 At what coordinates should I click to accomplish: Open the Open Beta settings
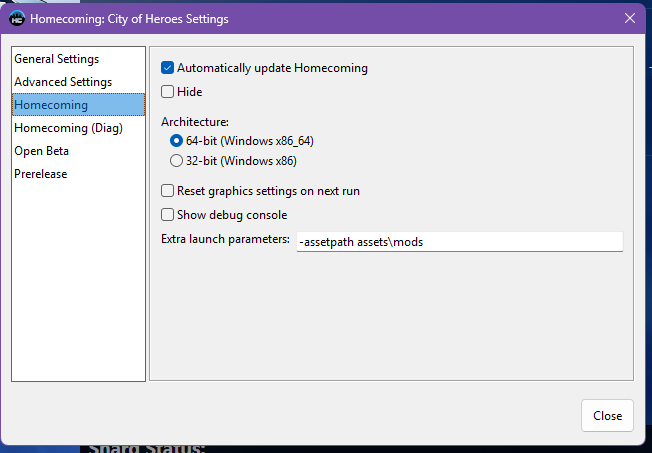[41, 151]
